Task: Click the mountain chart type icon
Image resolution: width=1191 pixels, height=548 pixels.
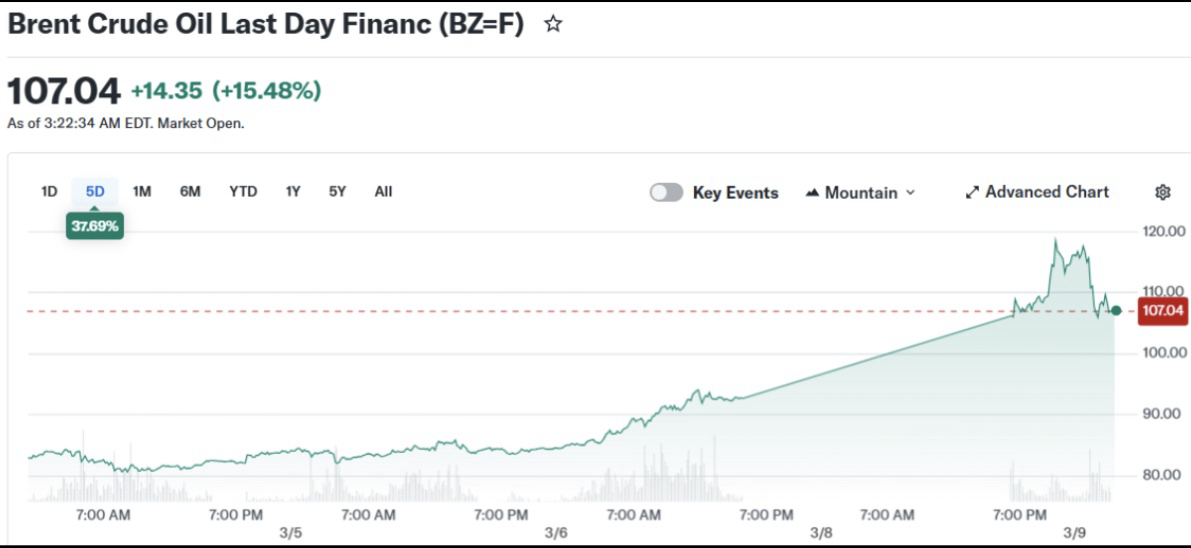Action: click(x=812, y=192)
